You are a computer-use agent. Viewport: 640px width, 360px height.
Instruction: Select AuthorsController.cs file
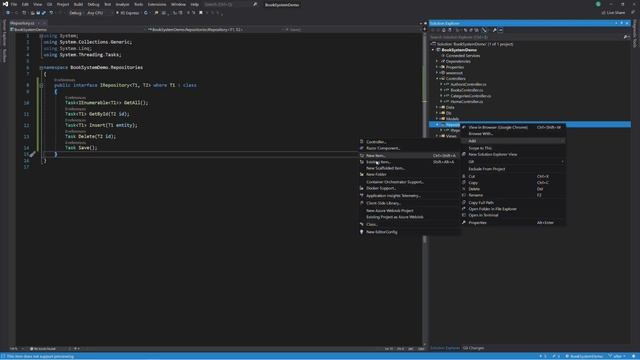pyautogui.click(x=468, y=84)
